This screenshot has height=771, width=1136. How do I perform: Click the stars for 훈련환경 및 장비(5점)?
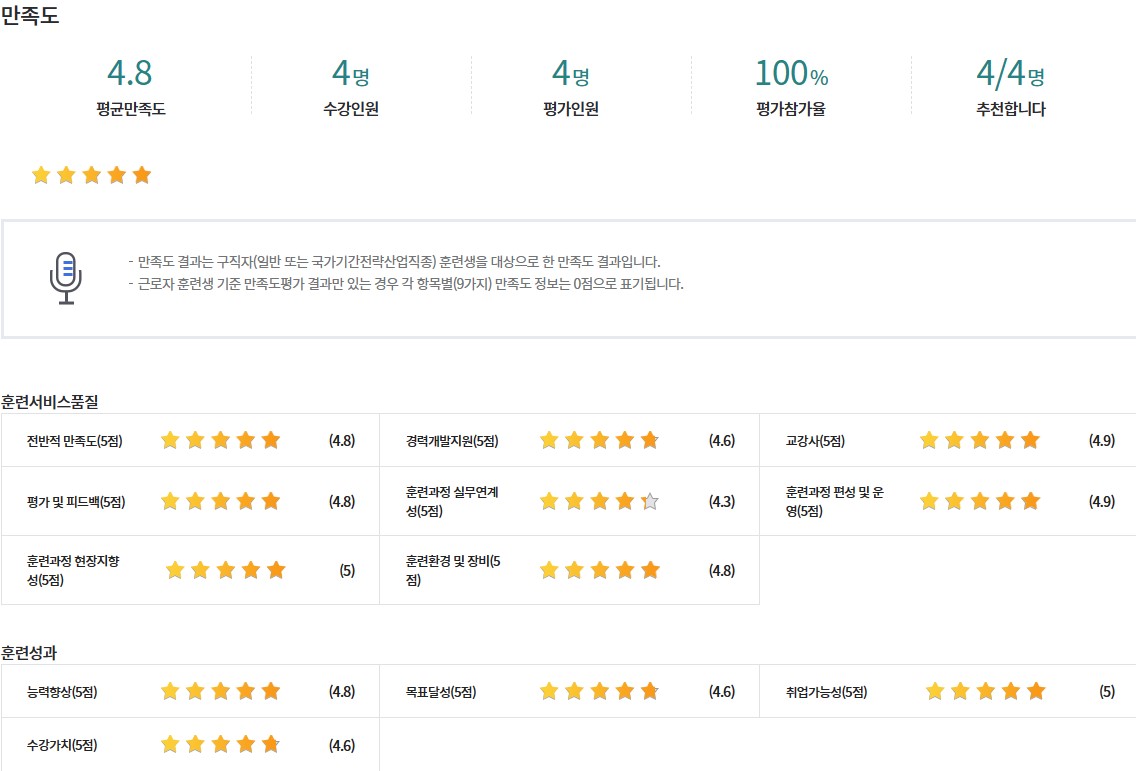(599, 570)
